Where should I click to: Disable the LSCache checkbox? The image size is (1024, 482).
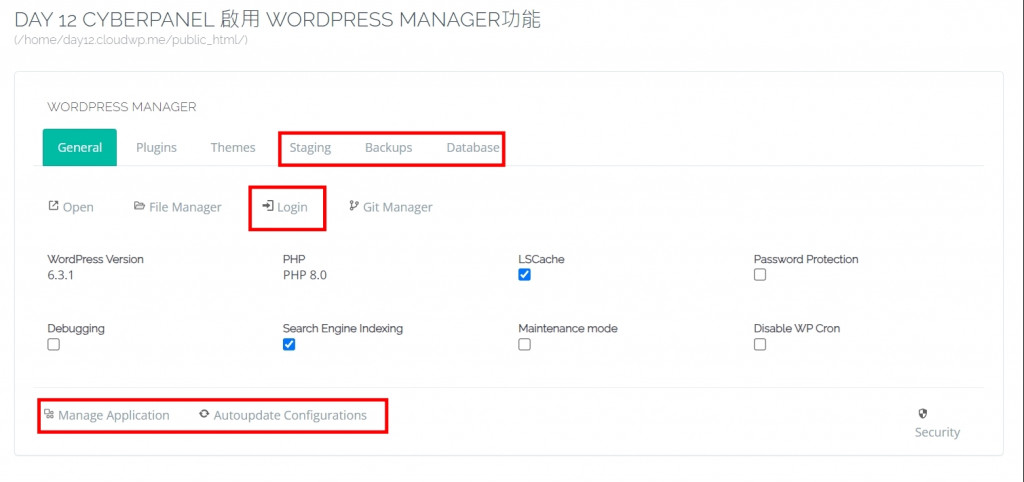pos(524,275)
